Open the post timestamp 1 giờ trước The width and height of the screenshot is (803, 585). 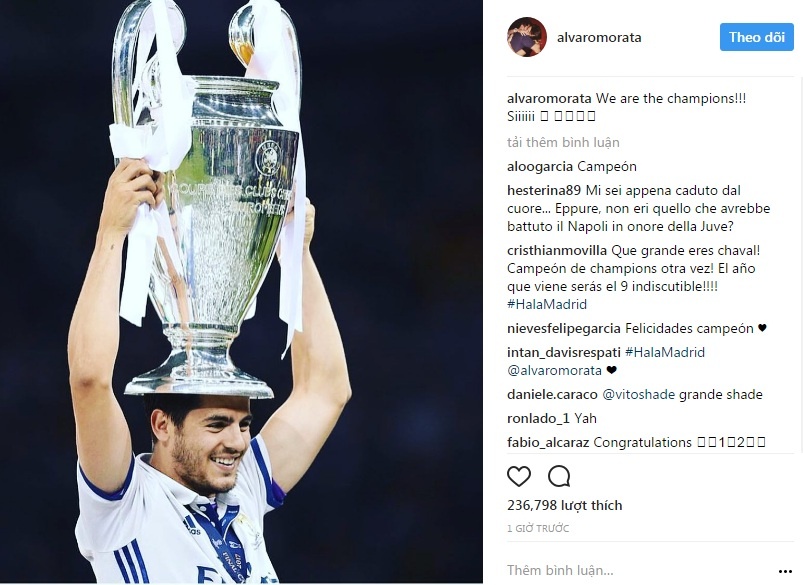[x=538, y=528]
